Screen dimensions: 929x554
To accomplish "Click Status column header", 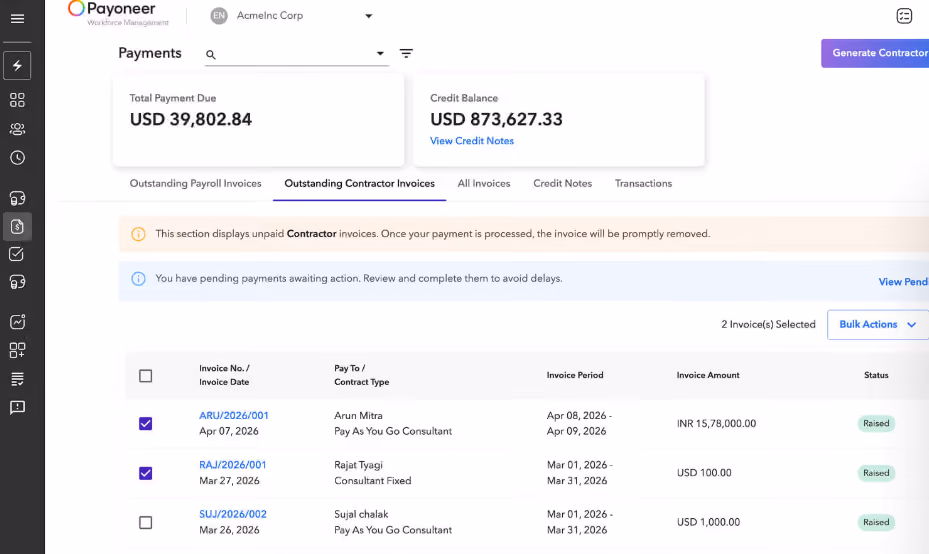I will coord(876,375).
